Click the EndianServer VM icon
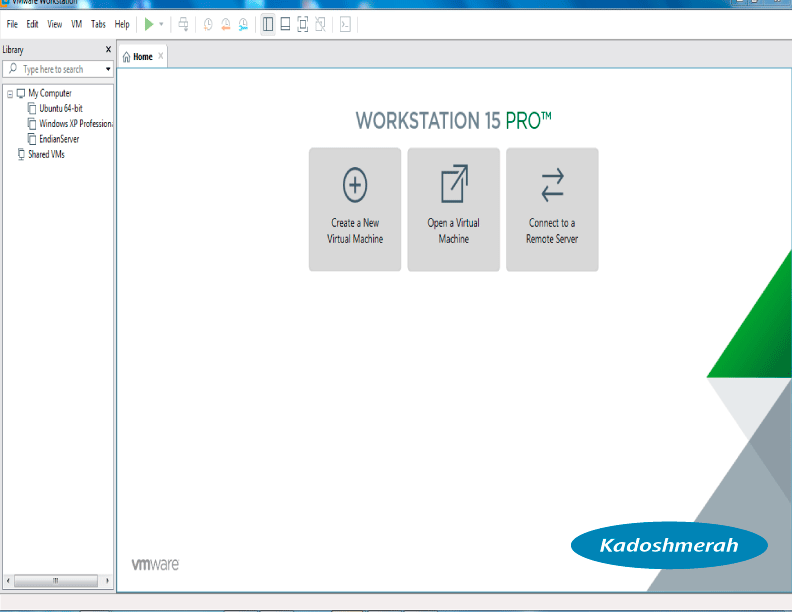The width and height of the screenshot is (792, 612). point(32,139)
